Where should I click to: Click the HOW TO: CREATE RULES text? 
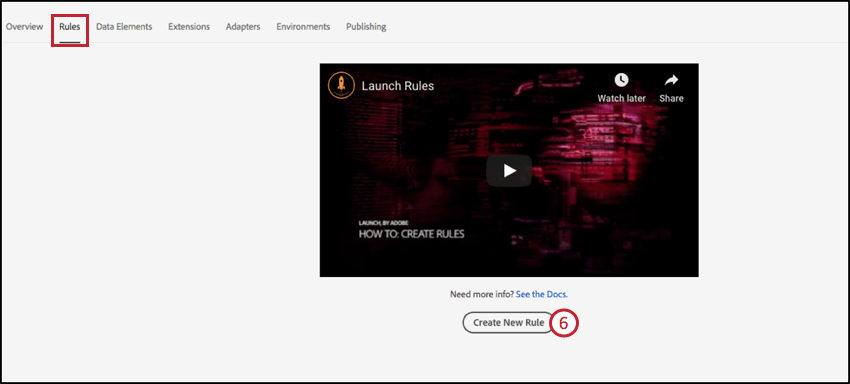pos(411,234)
